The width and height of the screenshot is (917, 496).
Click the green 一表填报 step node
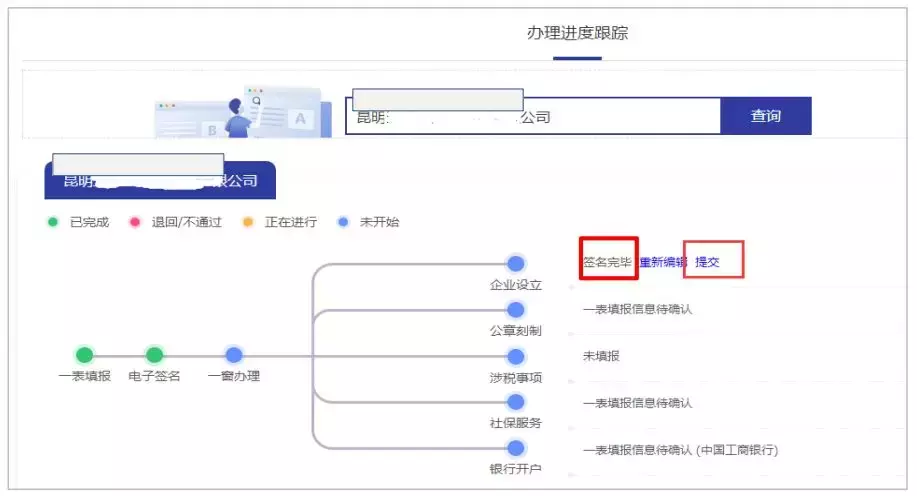[85, 355]
